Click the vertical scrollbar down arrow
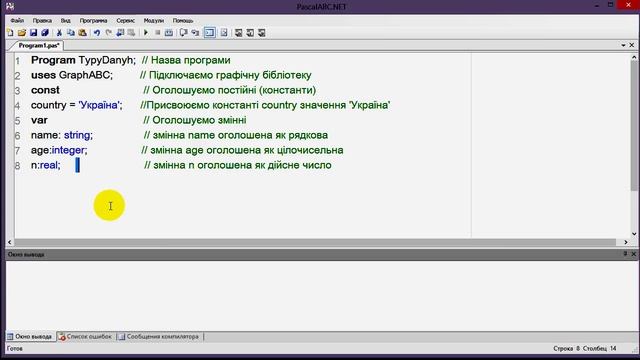The width and height of the screenshot is (640, 360). (x=634, y=234)
